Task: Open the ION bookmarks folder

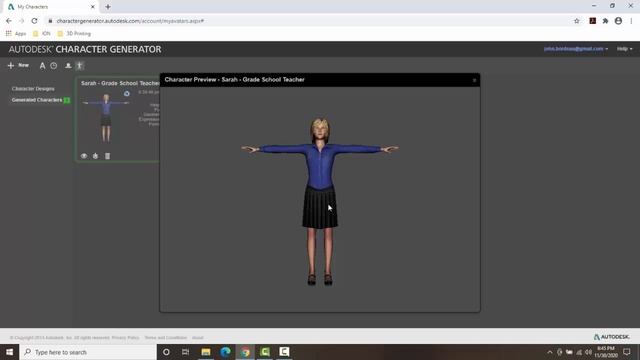Action: pos(41,33)
